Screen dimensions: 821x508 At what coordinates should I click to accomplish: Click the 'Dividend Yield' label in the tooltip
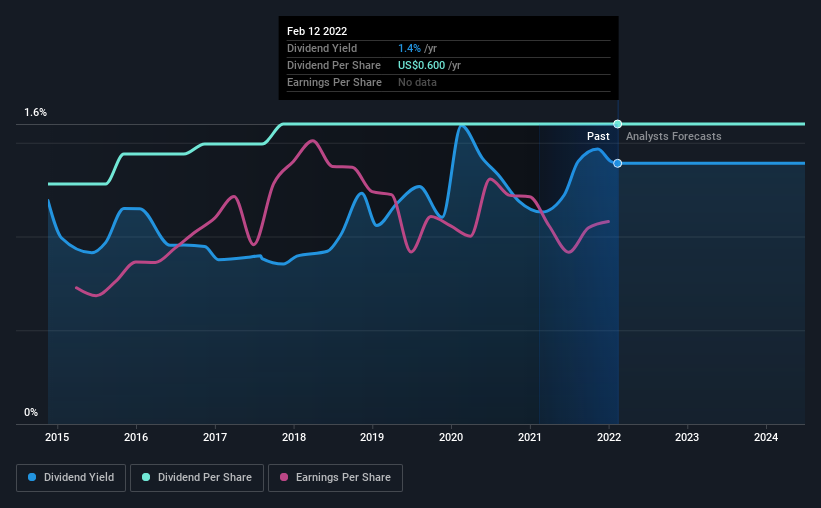click(x=322, y=48)
